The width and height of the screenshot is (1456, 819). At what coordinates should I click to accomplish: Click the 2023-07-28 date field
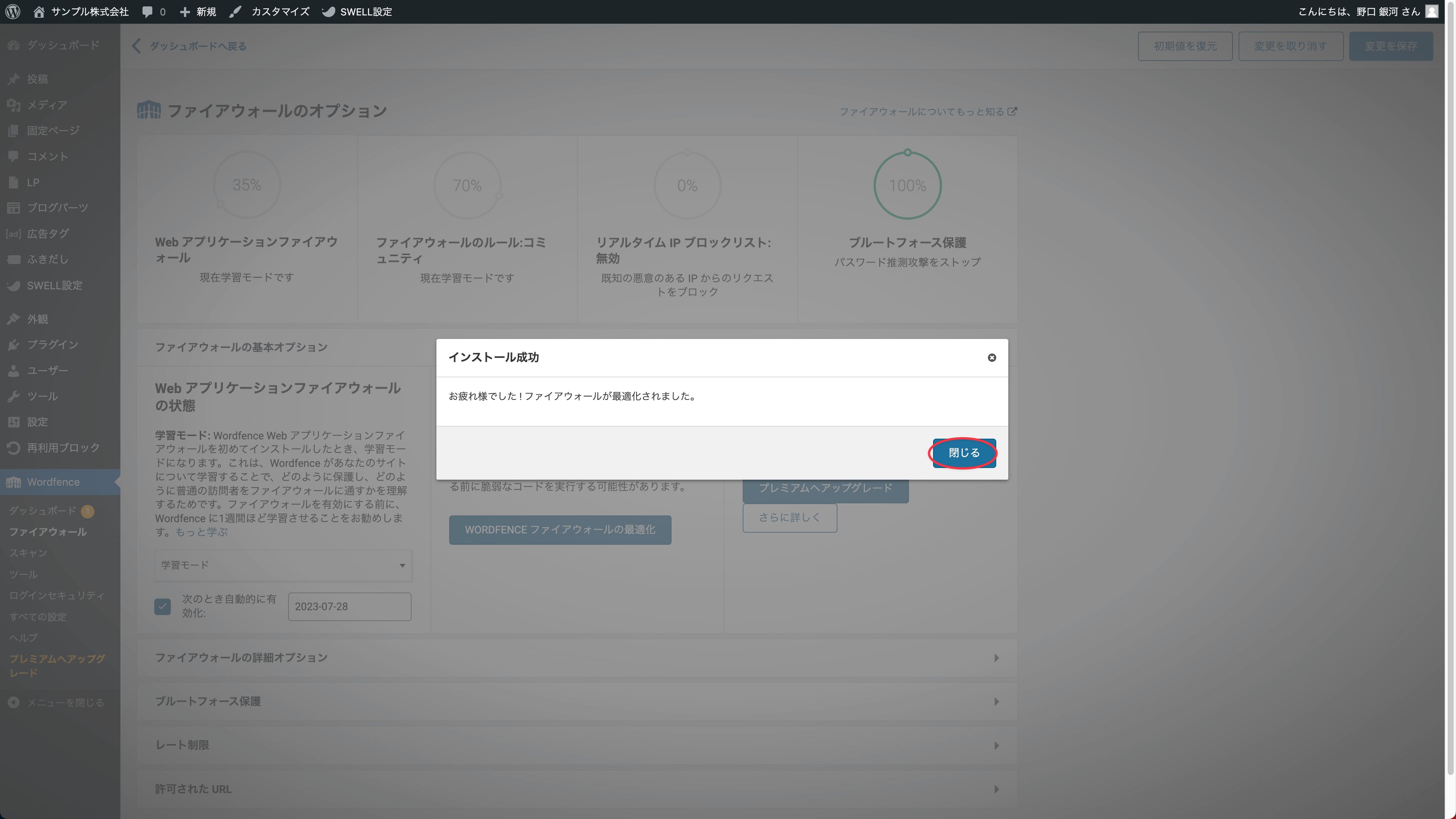[349, 606]
